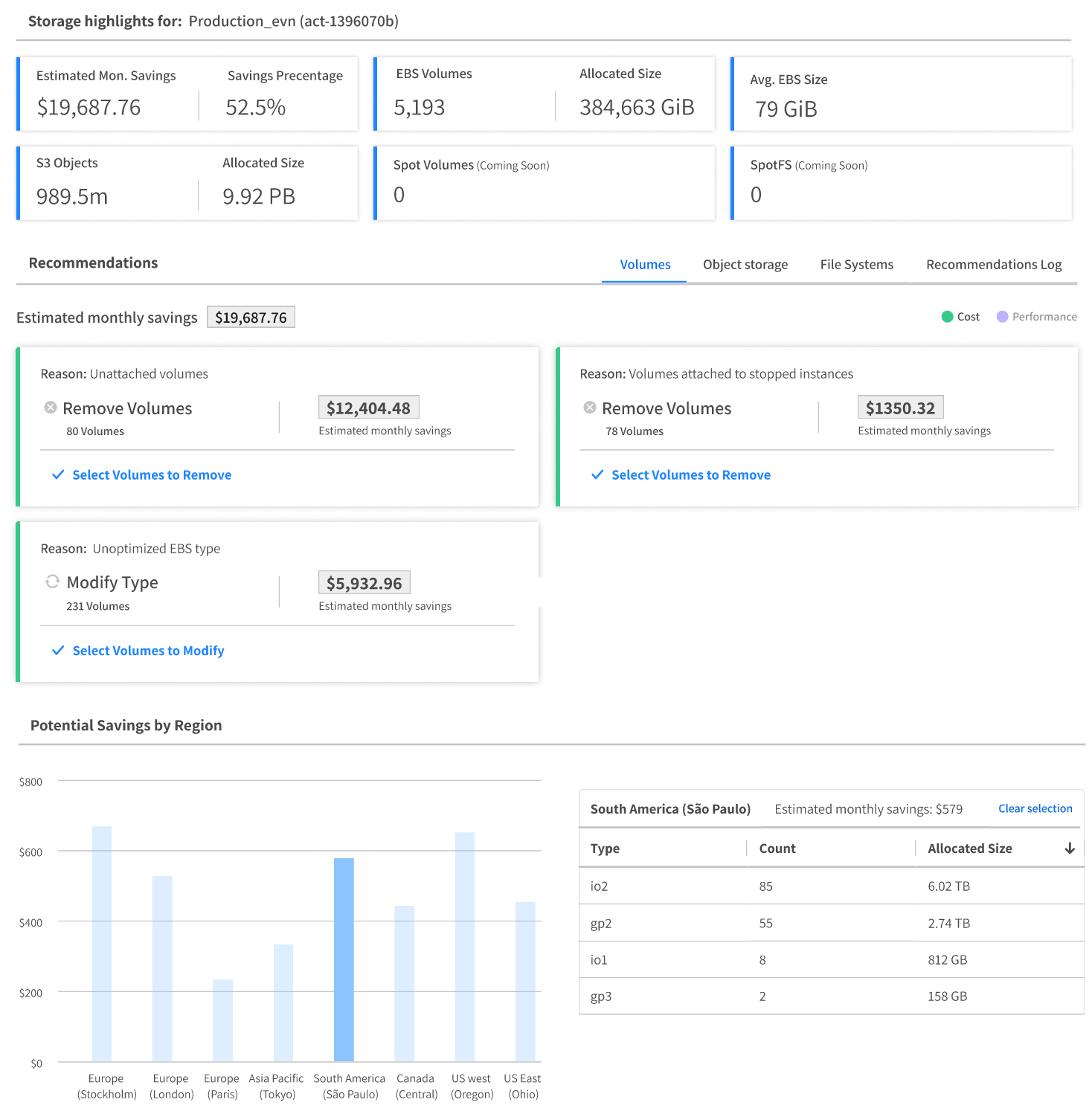Open the Volumes tab

[645, 265]
